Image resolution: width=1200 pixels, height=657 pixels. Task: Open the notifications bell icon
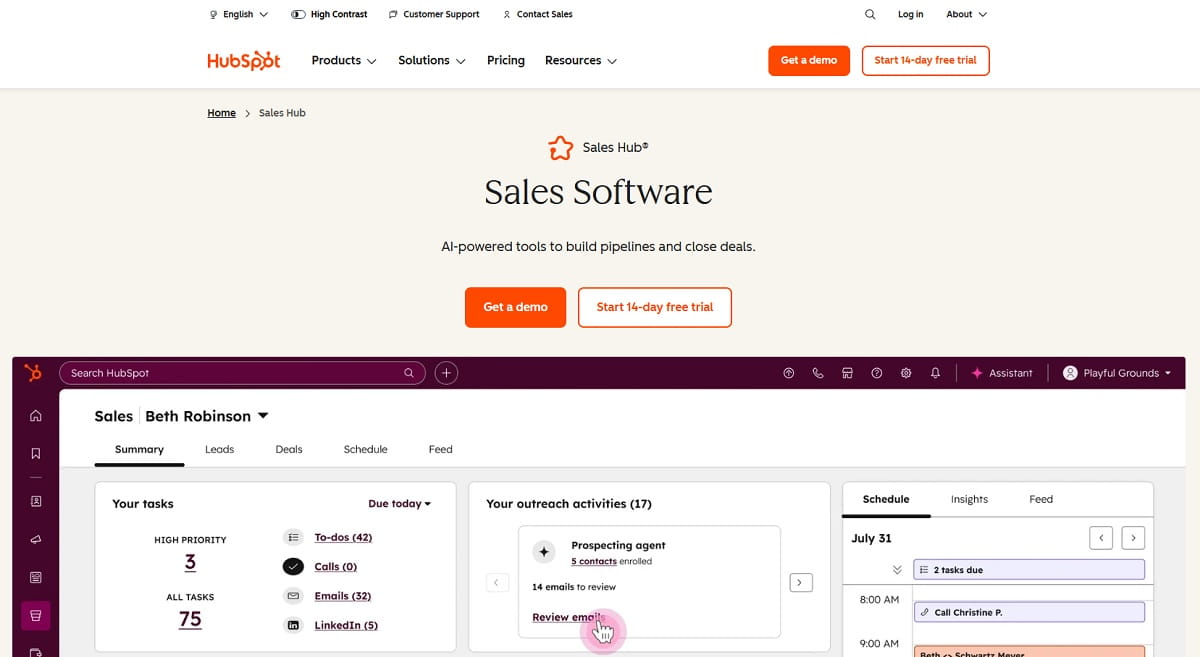935,373
